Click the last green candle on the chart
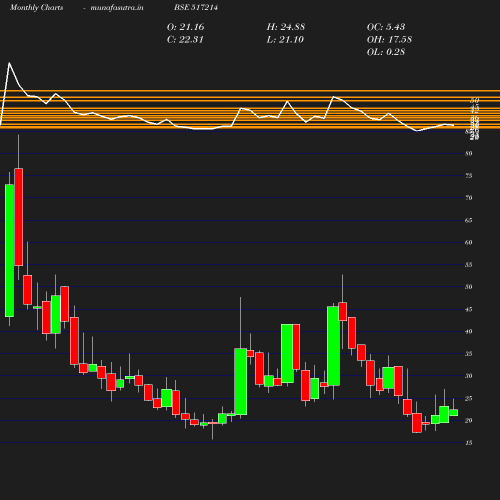This screenshot has height=500, width=500. [x=454, y=413]
